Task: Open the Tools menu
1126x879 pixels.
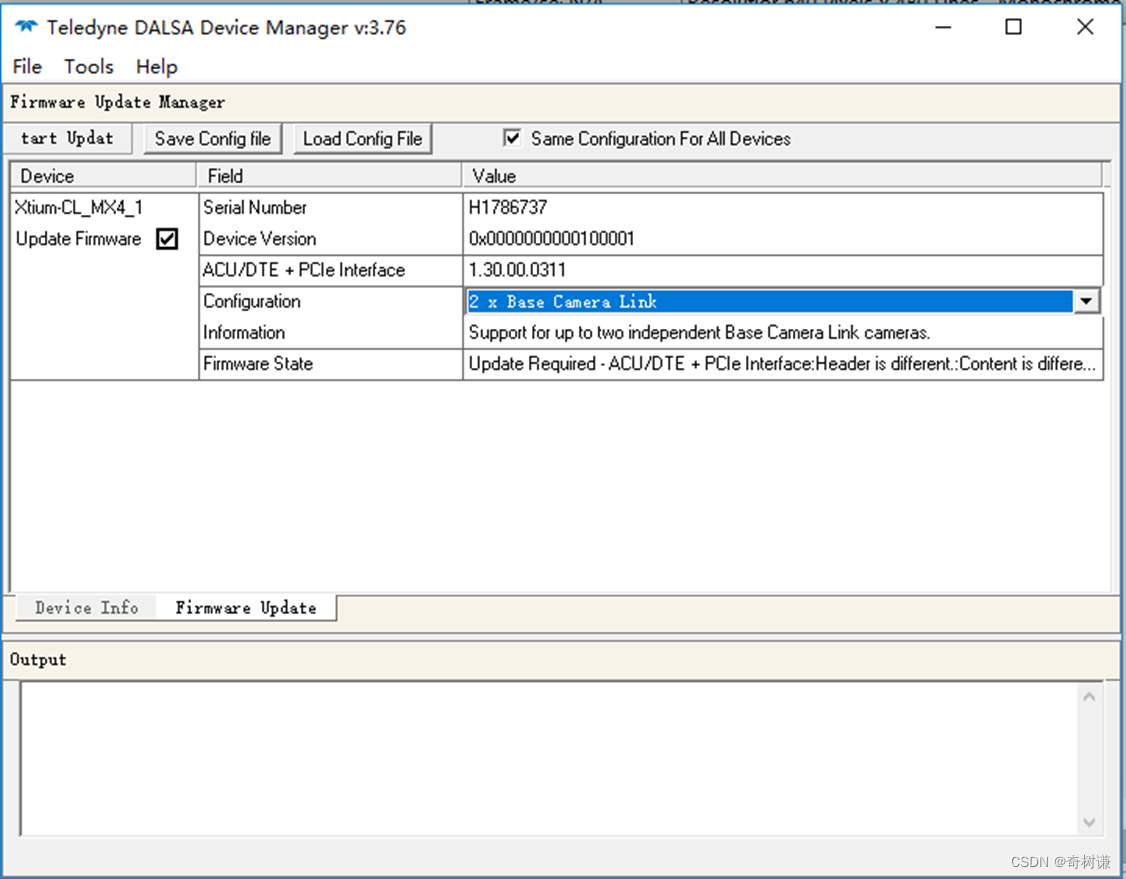Action: click(x=89, y=67)
